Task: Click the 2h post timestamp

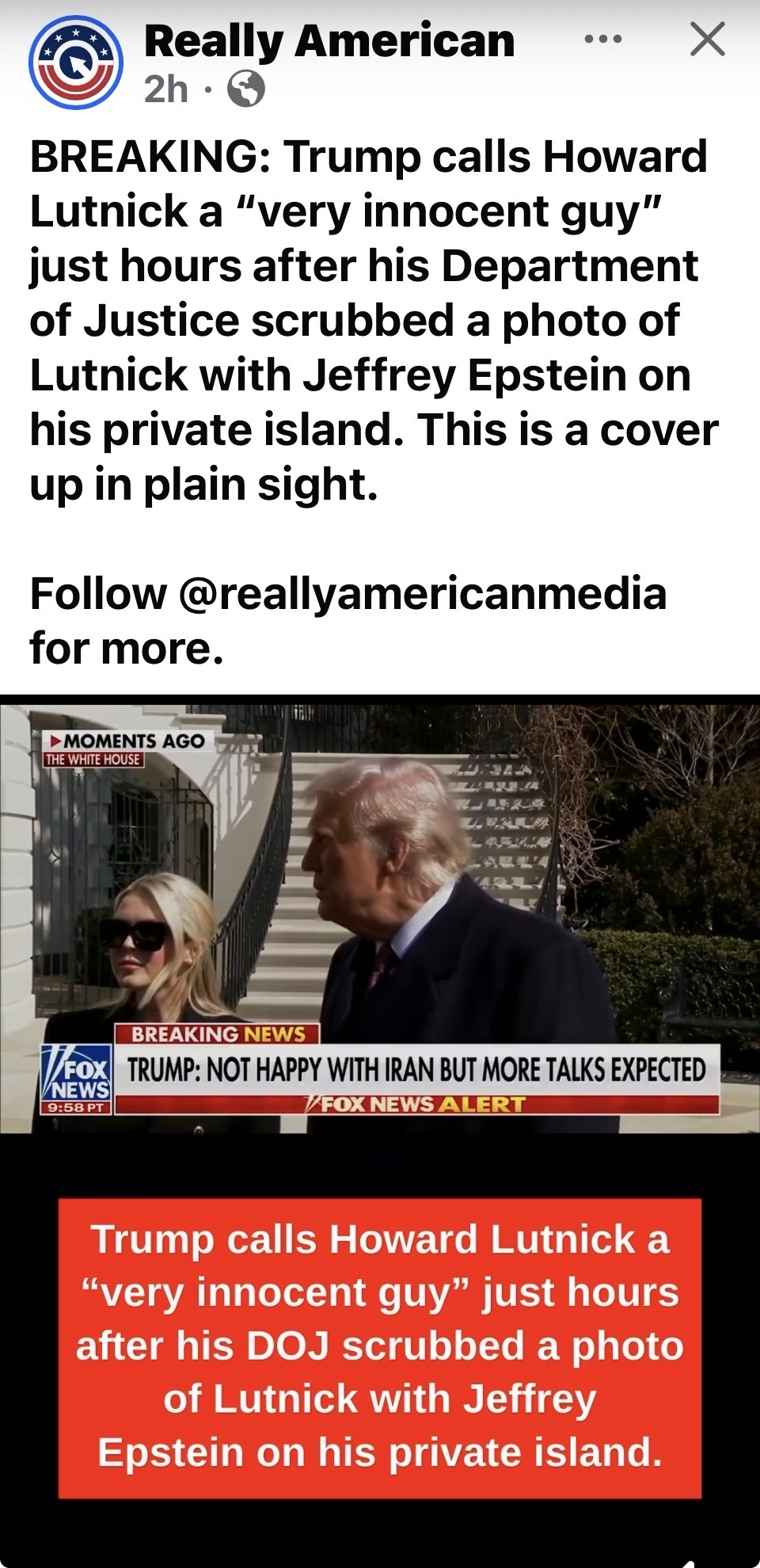Action: point(166,89)
